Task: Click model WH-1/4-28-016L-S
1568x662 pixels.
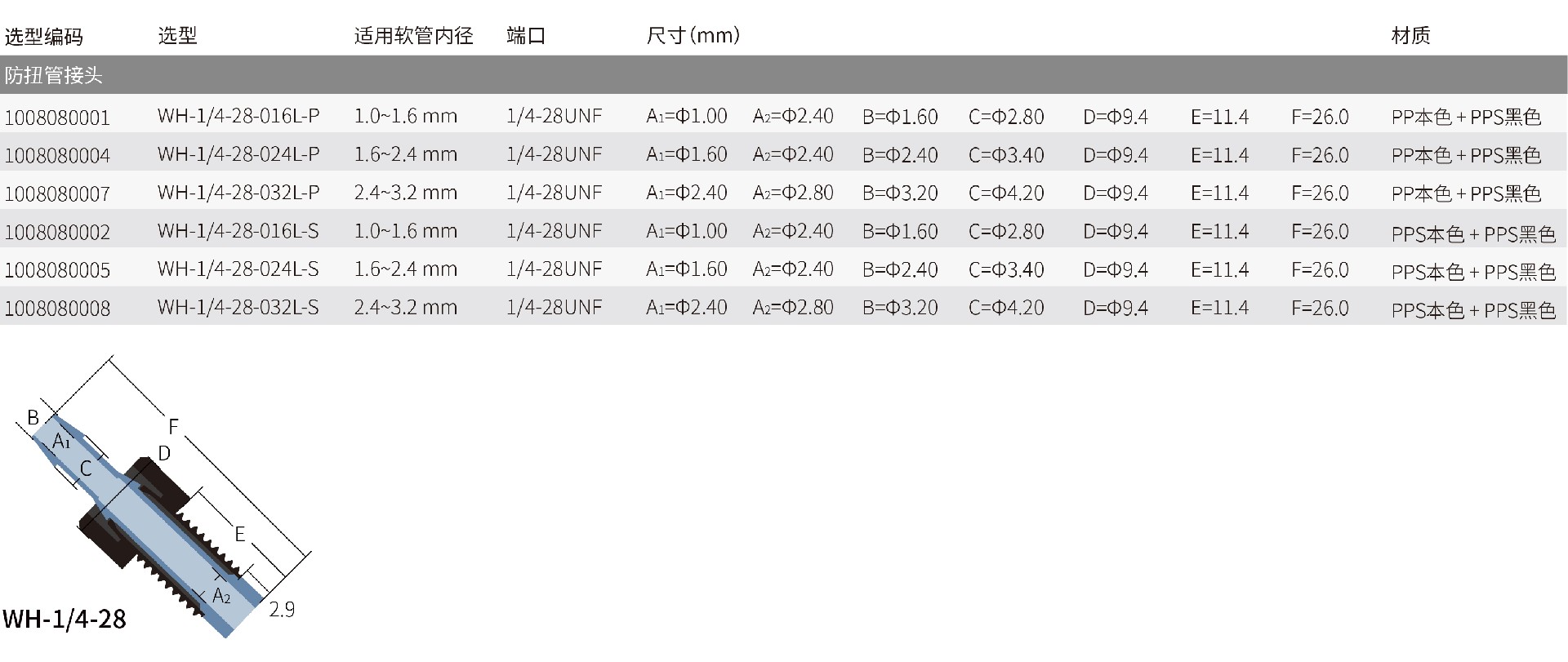Action: tap(238, 231)
